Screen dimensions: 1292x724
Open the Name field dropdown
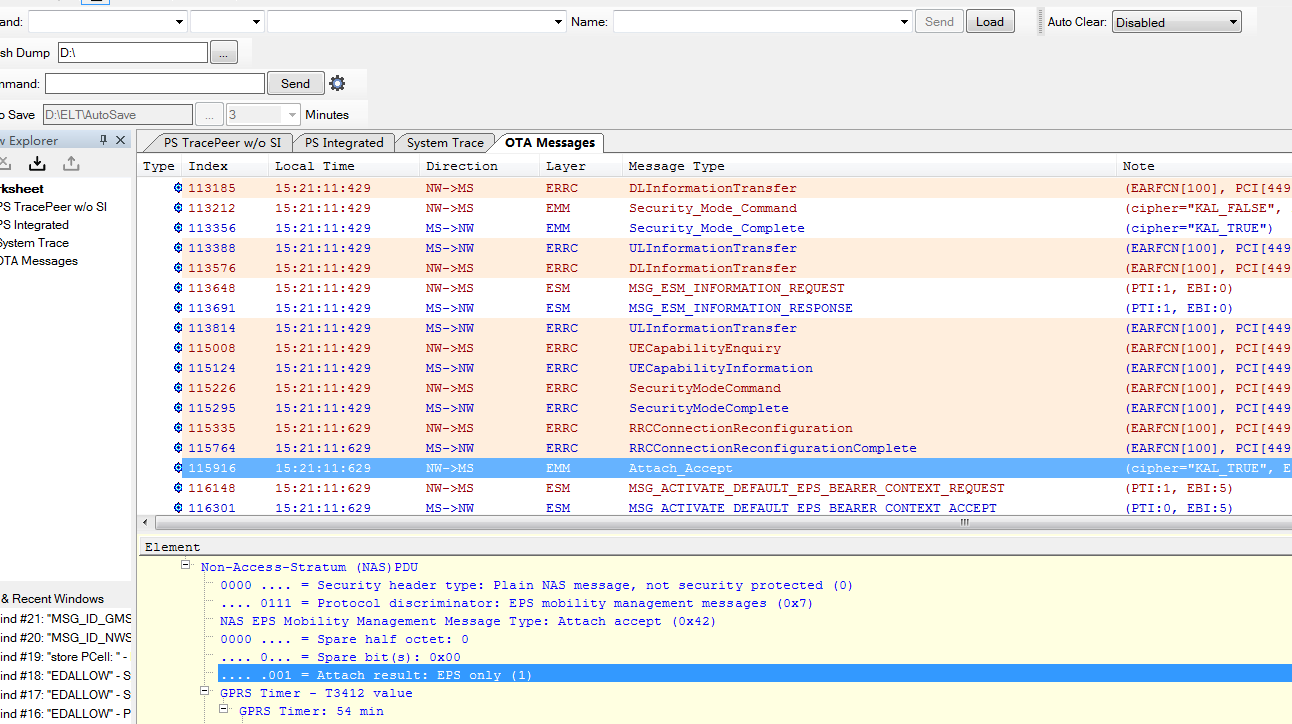tap(903, 21)
